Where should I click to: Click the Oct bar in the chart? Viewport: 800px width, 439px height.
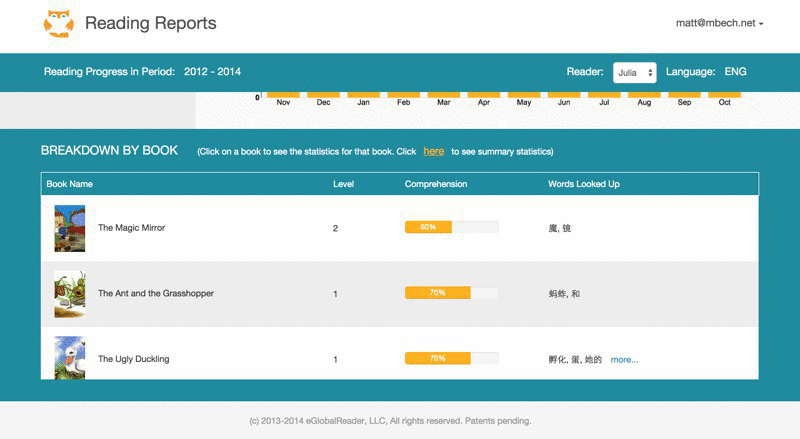[724, 95]
